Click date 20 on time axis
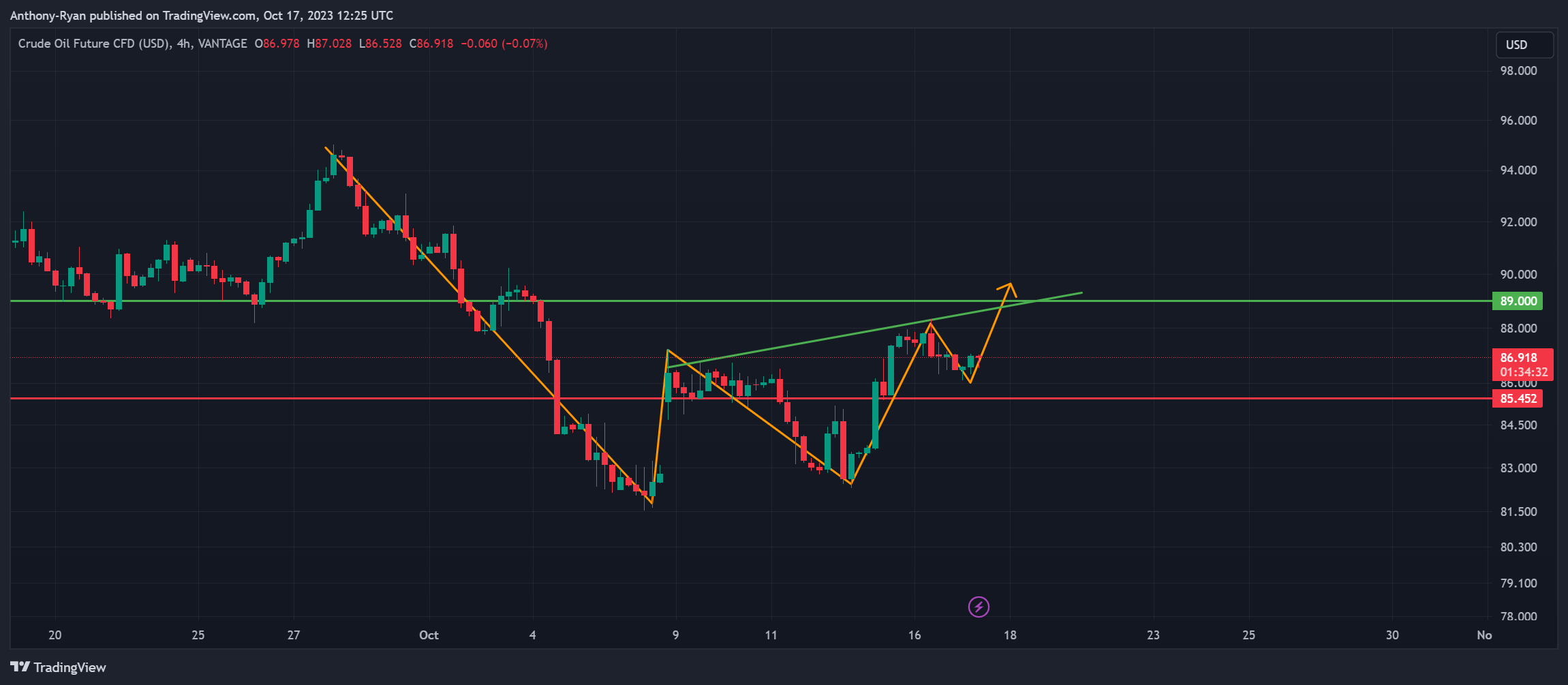The width and height of the screenshot is (1568, 685). (55, 635)
